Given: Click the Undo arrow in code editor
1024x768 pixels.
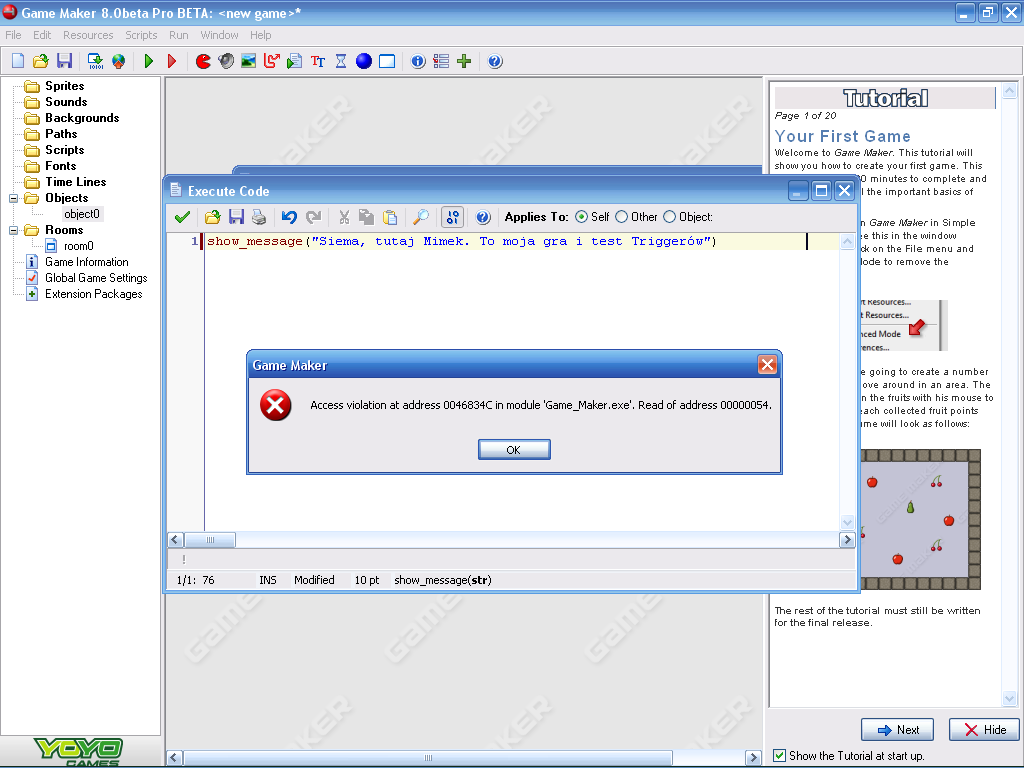Looking at the screenshot, I should click(289, 217).
